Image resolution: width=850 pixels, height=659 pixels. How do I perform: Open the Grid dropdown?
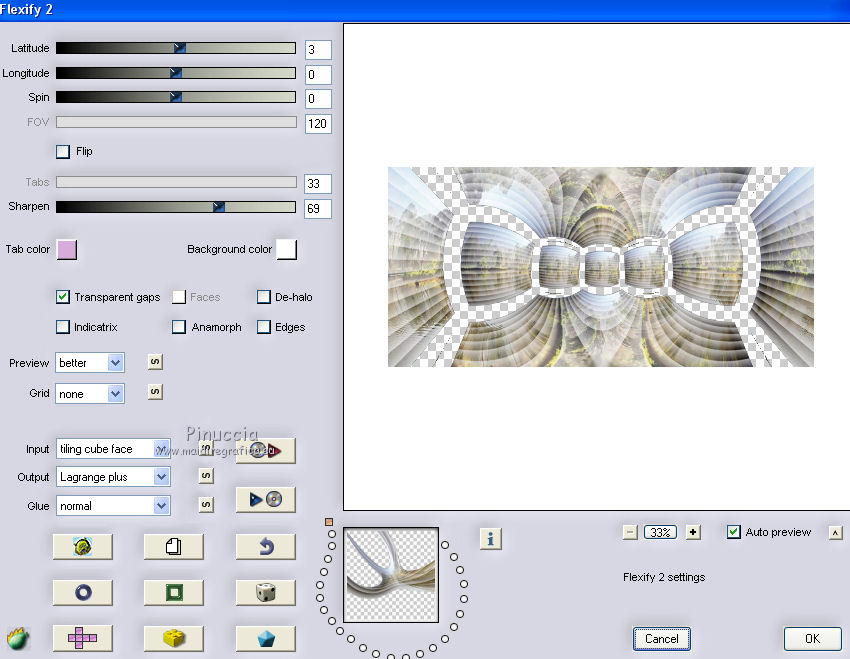pyautogui.click(x=90, y=393)
